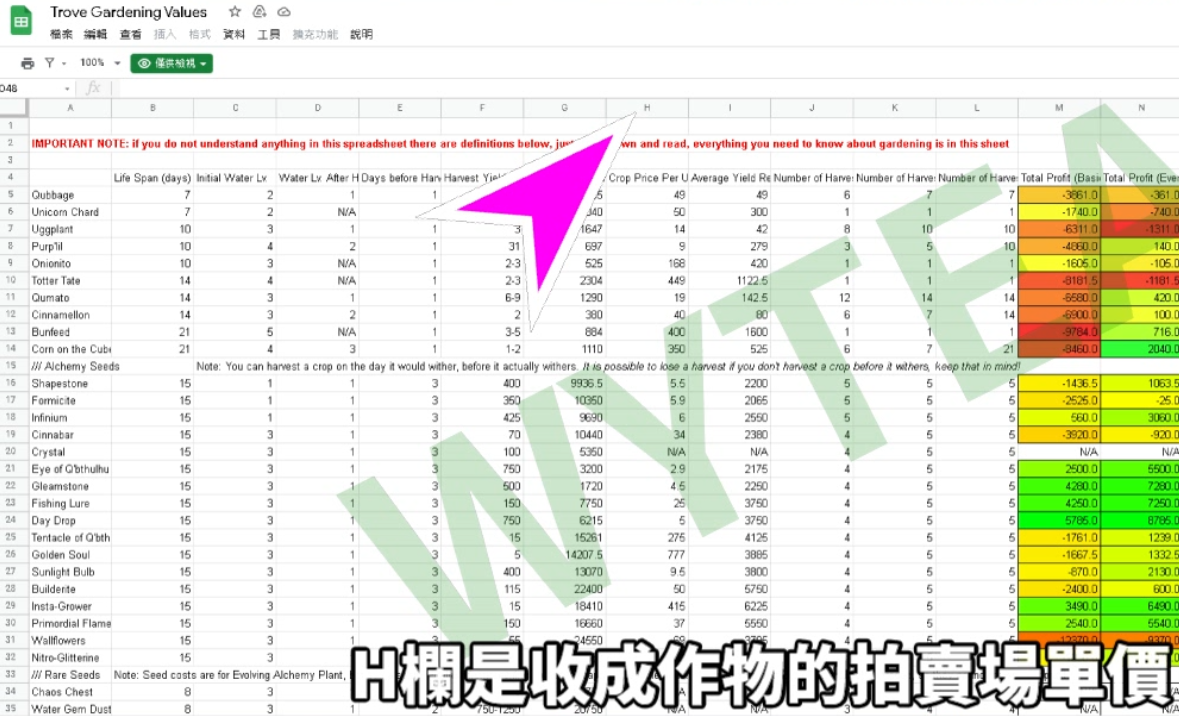The image size is (1179, 716).
Task: Select column L header
Action: 977,108
